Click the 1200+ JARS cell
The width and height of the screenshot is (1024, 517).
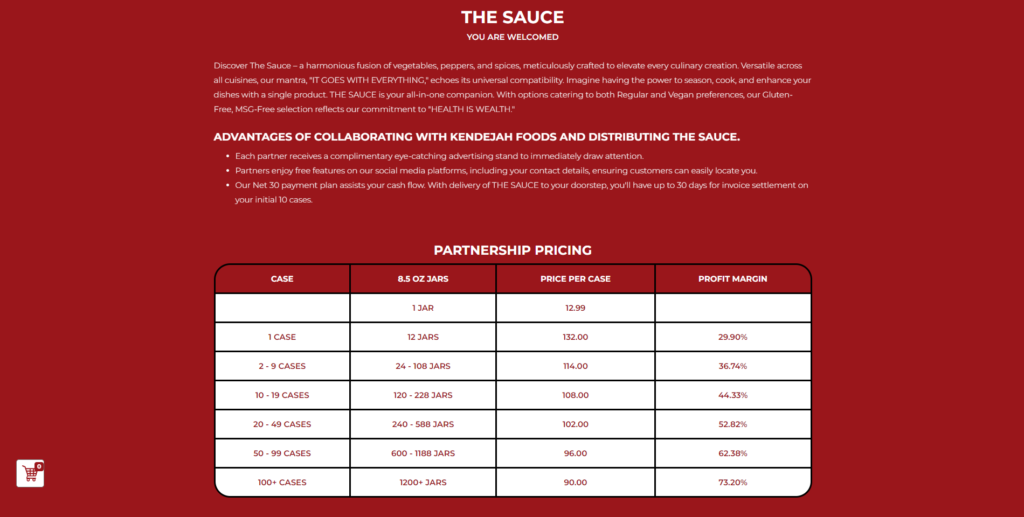(422, 482)
